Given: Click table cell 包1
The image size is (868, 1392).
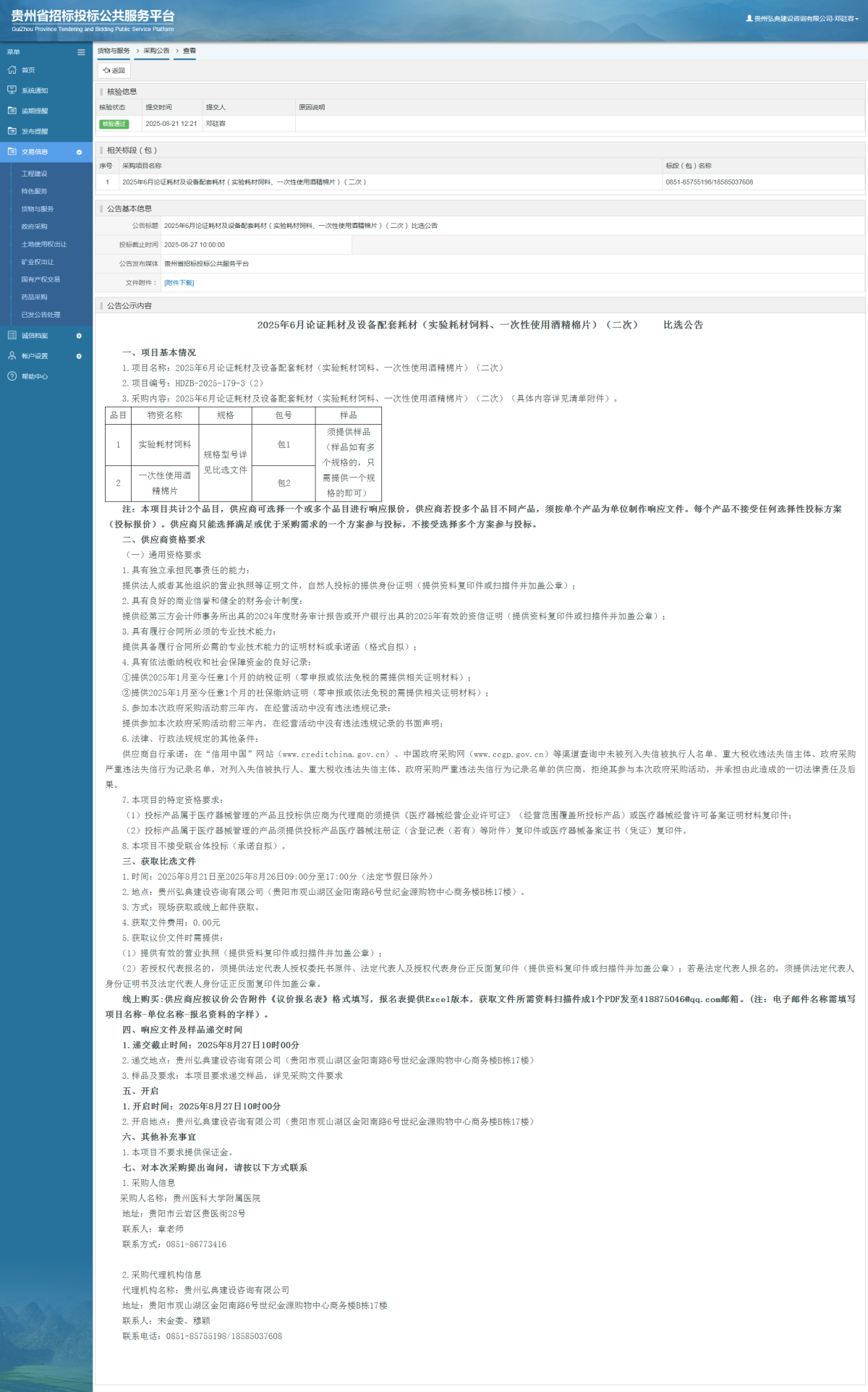Looking at the screenshot, I should click(x=284, y=444).
